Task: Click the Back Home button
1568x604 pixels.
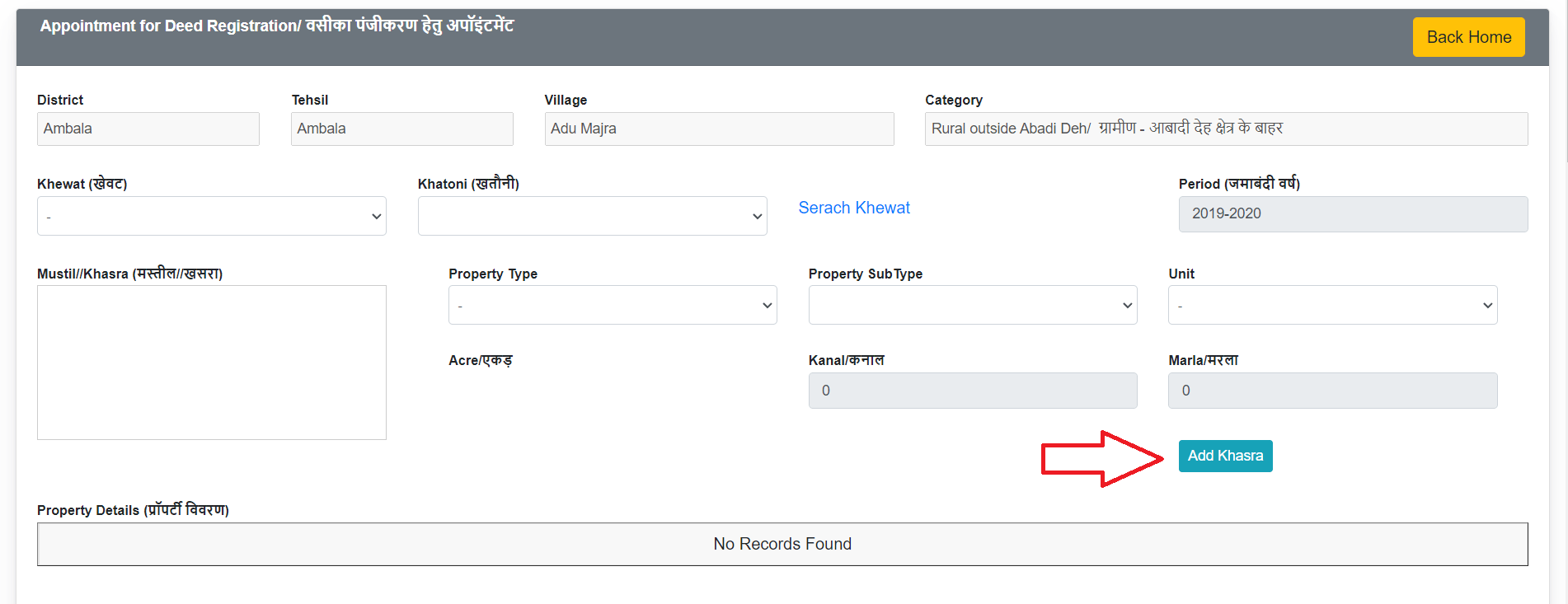Action: (x=1468, y=37)
